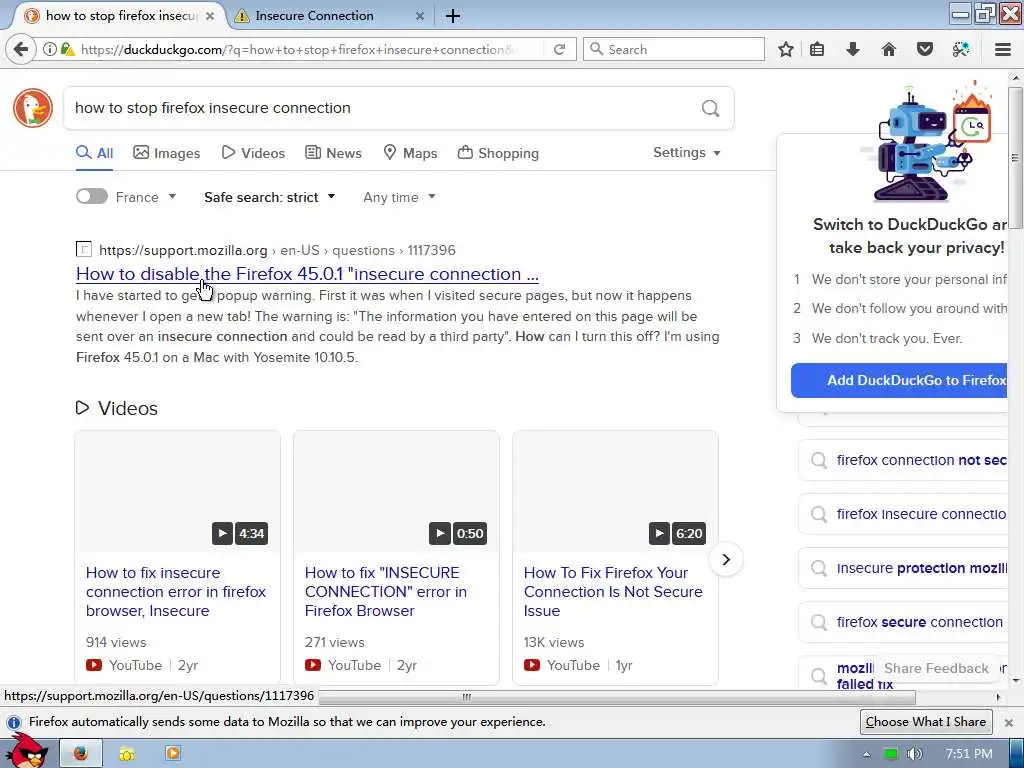The width and height of the screenshot is (1024, 768).
Task: Switch to the News tab
Action: pyautogui.click(x=333, y=153)
